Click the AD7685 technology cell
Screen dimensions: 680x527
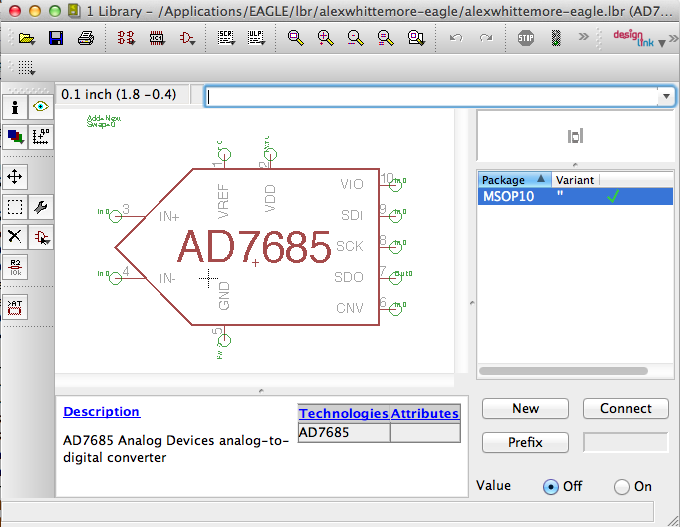(344, 432)
